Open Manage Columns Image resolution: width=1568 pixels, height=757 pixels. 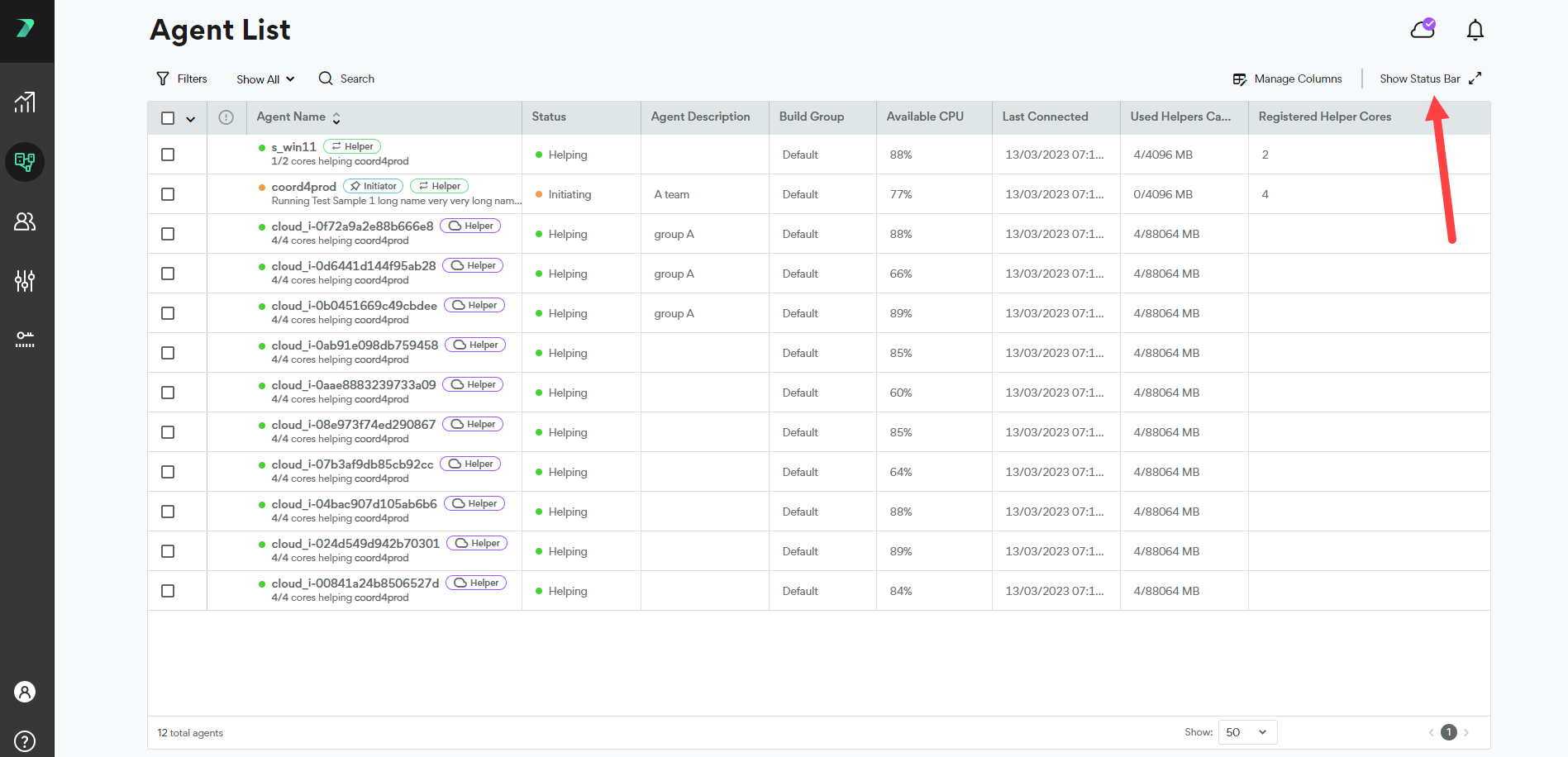coord(1288,79)
